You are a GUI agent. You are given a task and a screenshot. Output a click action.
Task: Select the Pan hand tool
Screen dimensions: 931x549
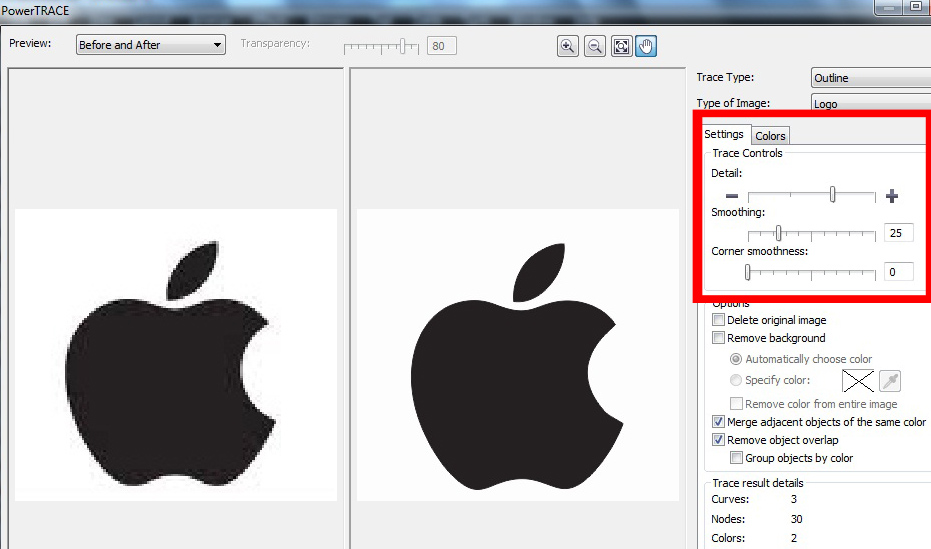click(646, 46)
